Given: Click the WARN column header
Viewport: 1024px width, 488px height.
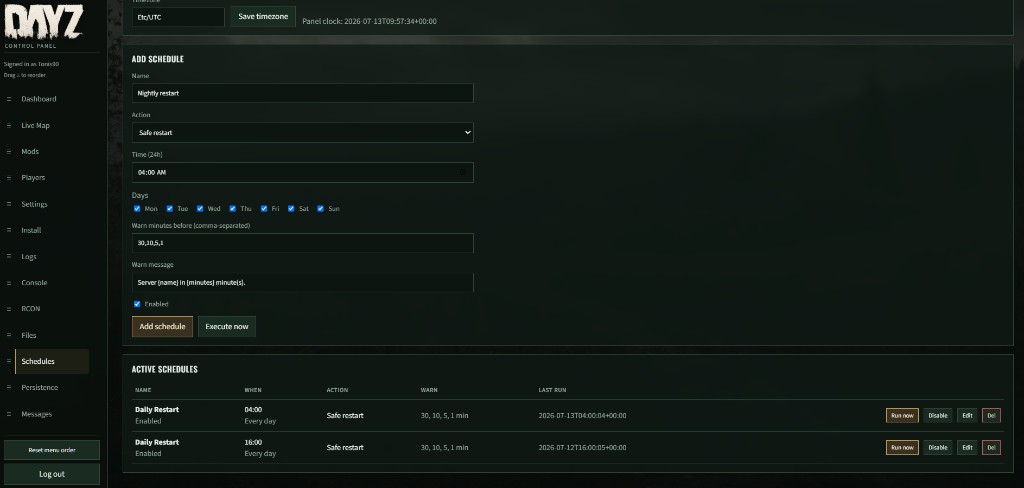Looking at the screenshot, I should [429, 390].
